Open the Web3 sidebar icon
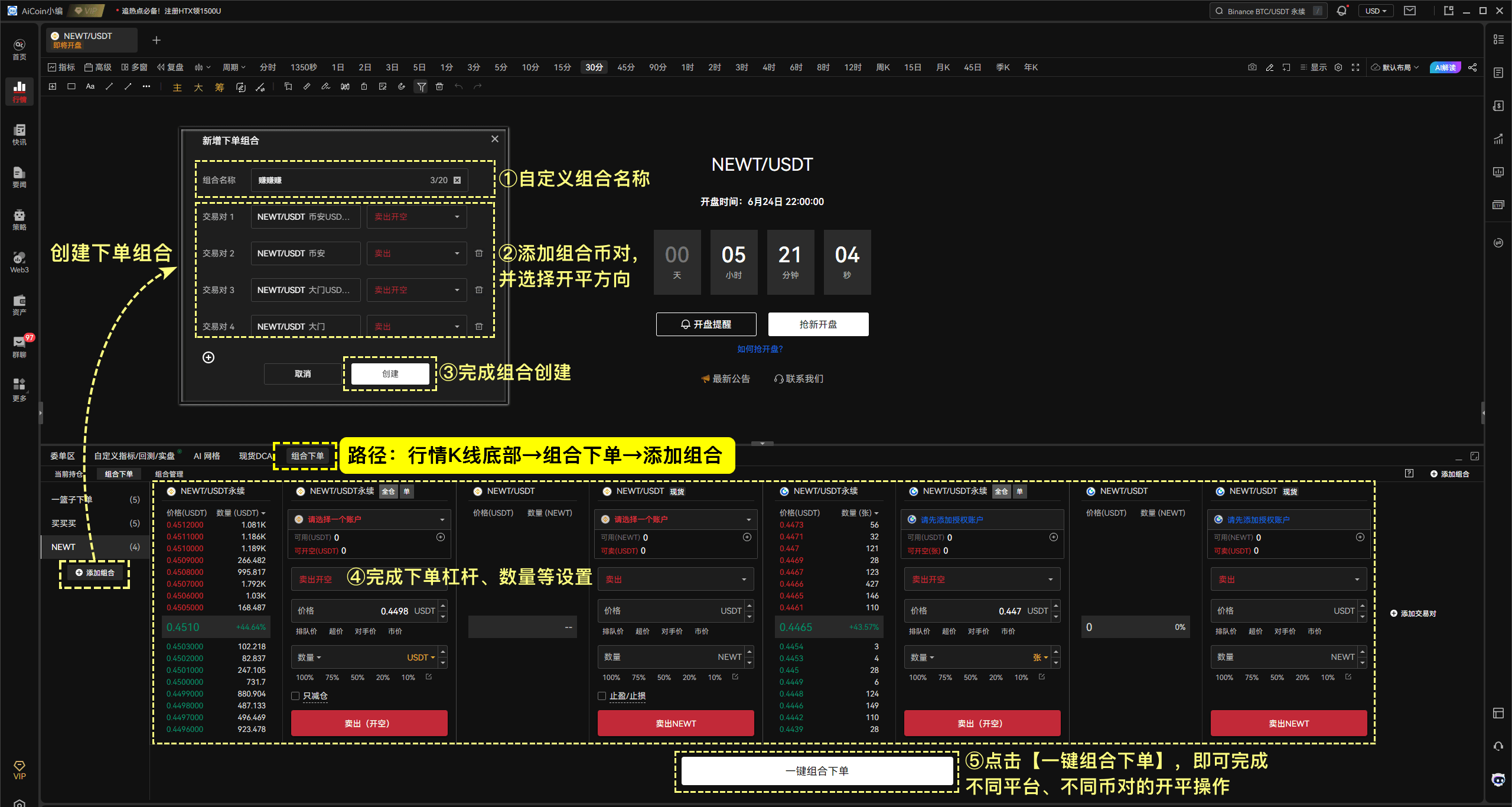The height and width of the screenshot is (807, 1512). tap(19, 262)
